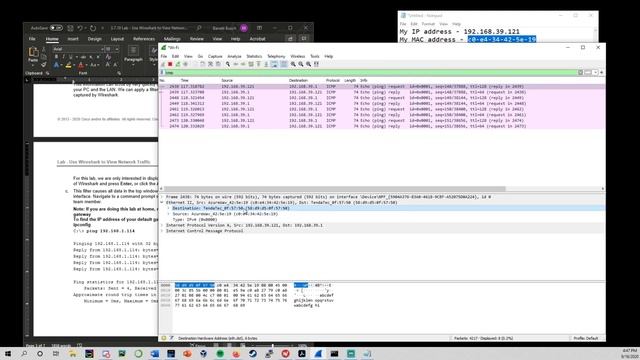Image resolution: width=640 pixels, height=360 pixels.
Task: Open the Design tab in Word
Action: pos(94,39)
